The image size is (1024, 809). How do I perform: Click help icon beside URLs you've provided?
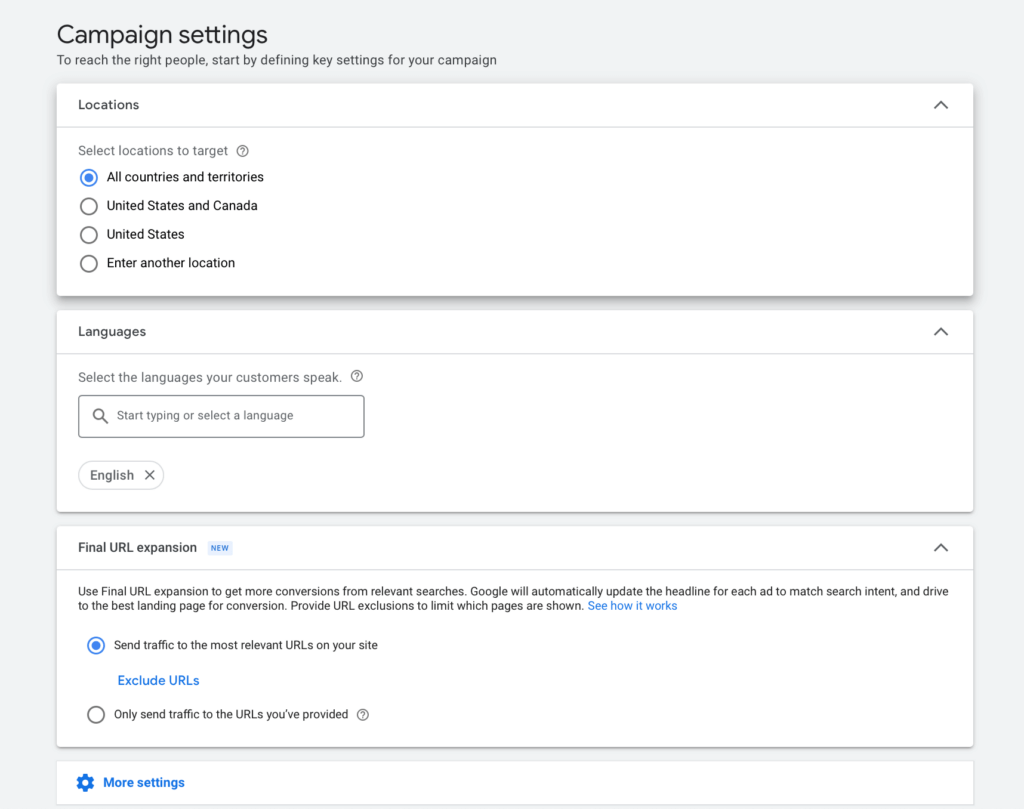[363, 715]
